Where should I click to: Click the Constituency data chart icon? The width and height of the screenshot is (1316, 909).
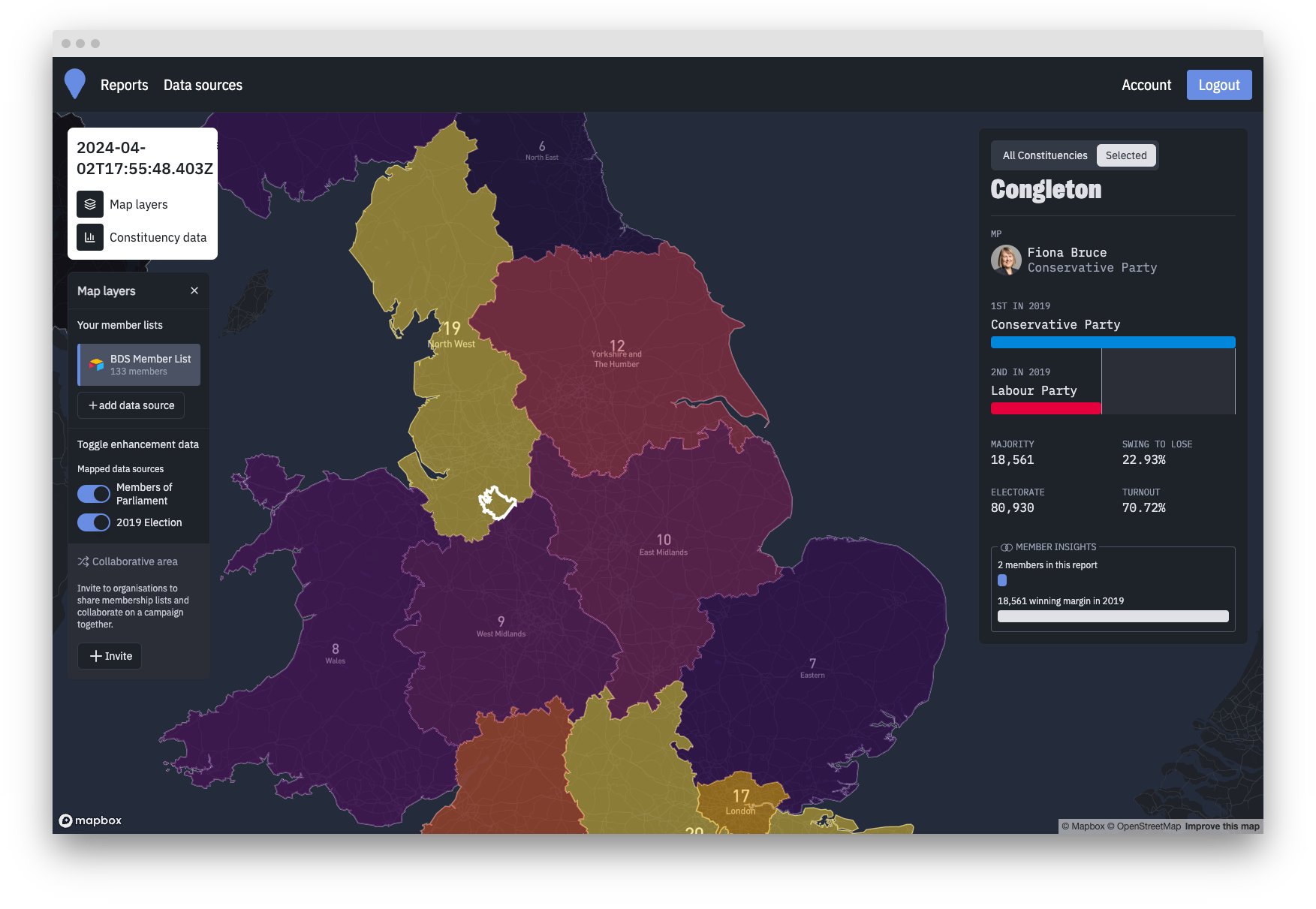(90, 237)
